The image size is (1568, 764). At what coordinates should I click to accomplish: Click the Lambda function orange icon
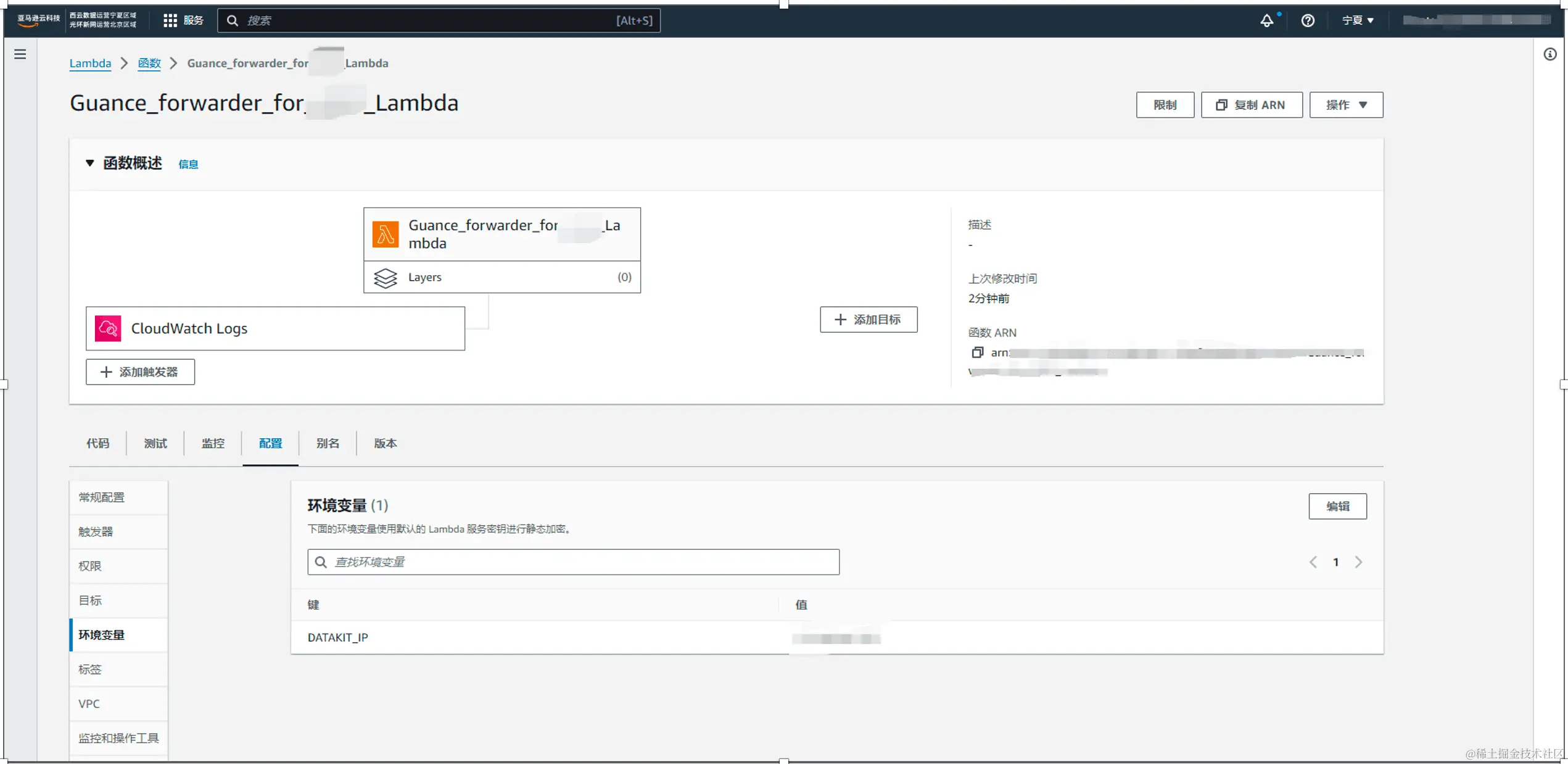pos(386,235)
